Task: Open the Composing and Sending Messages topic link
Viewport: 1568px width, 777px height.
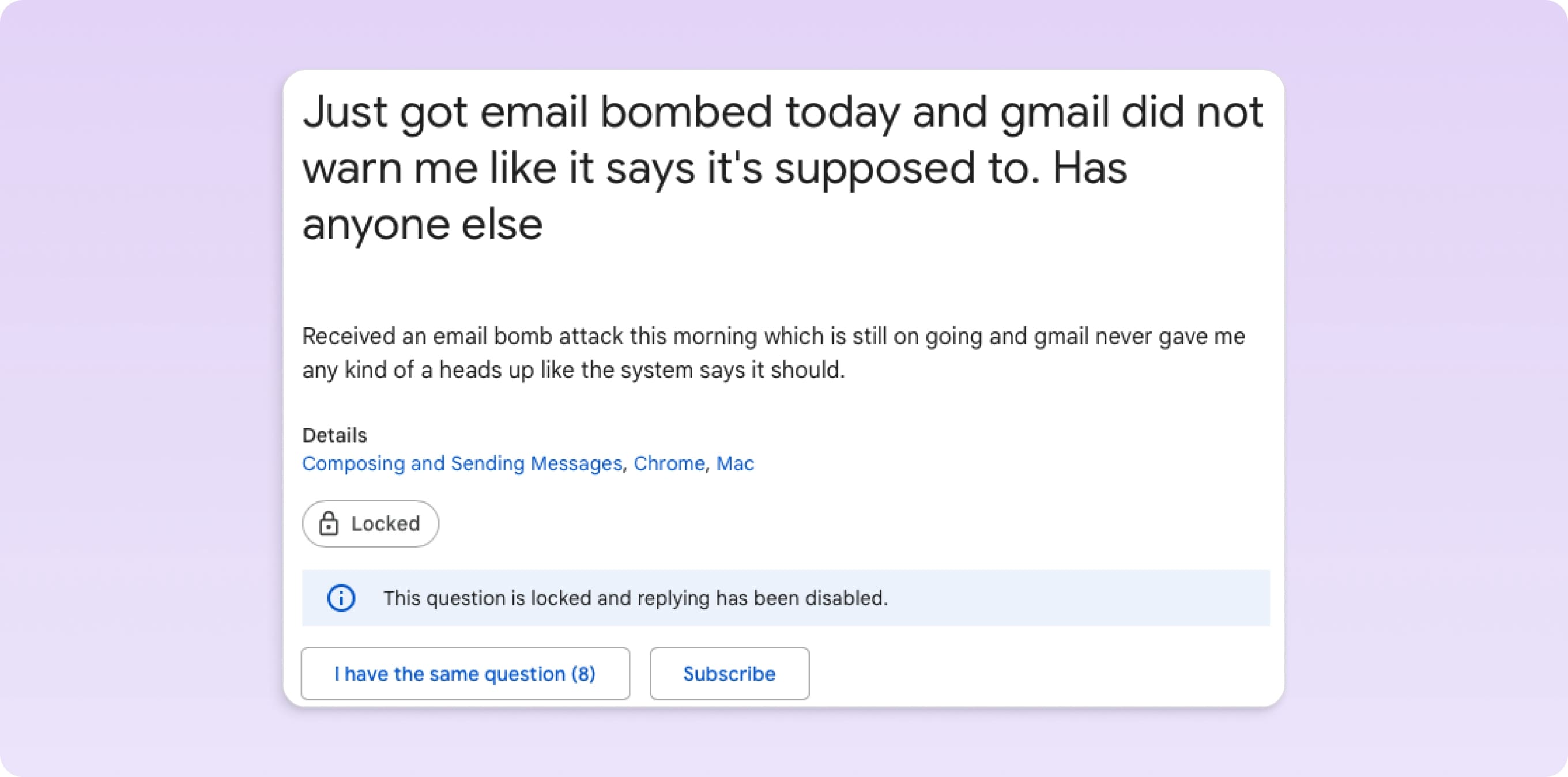Action: point(461,463)
